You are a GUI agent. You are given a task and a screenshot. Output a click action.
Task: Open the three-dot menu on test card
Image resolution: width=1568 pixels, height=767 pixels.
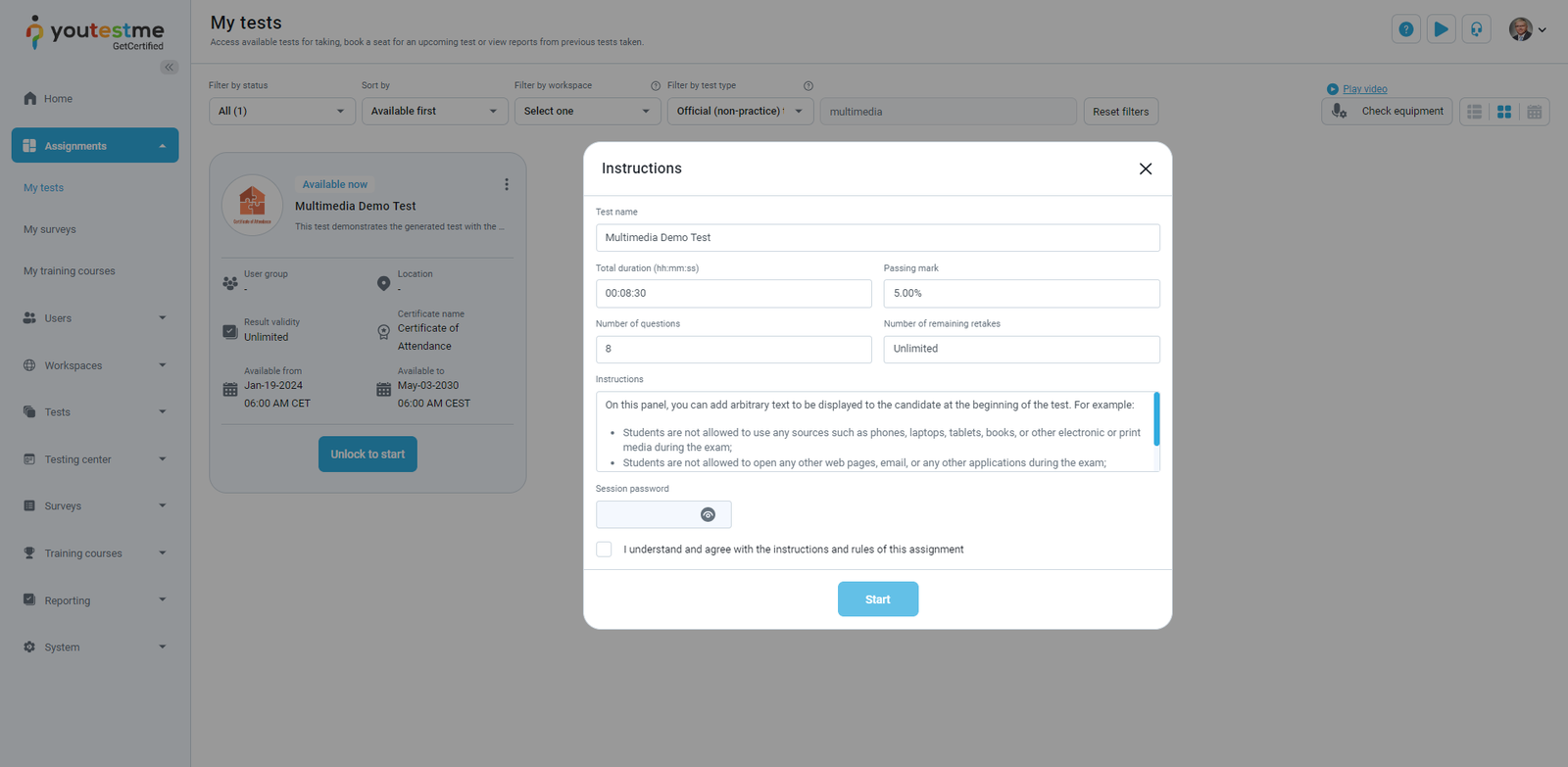coord(507,184)
